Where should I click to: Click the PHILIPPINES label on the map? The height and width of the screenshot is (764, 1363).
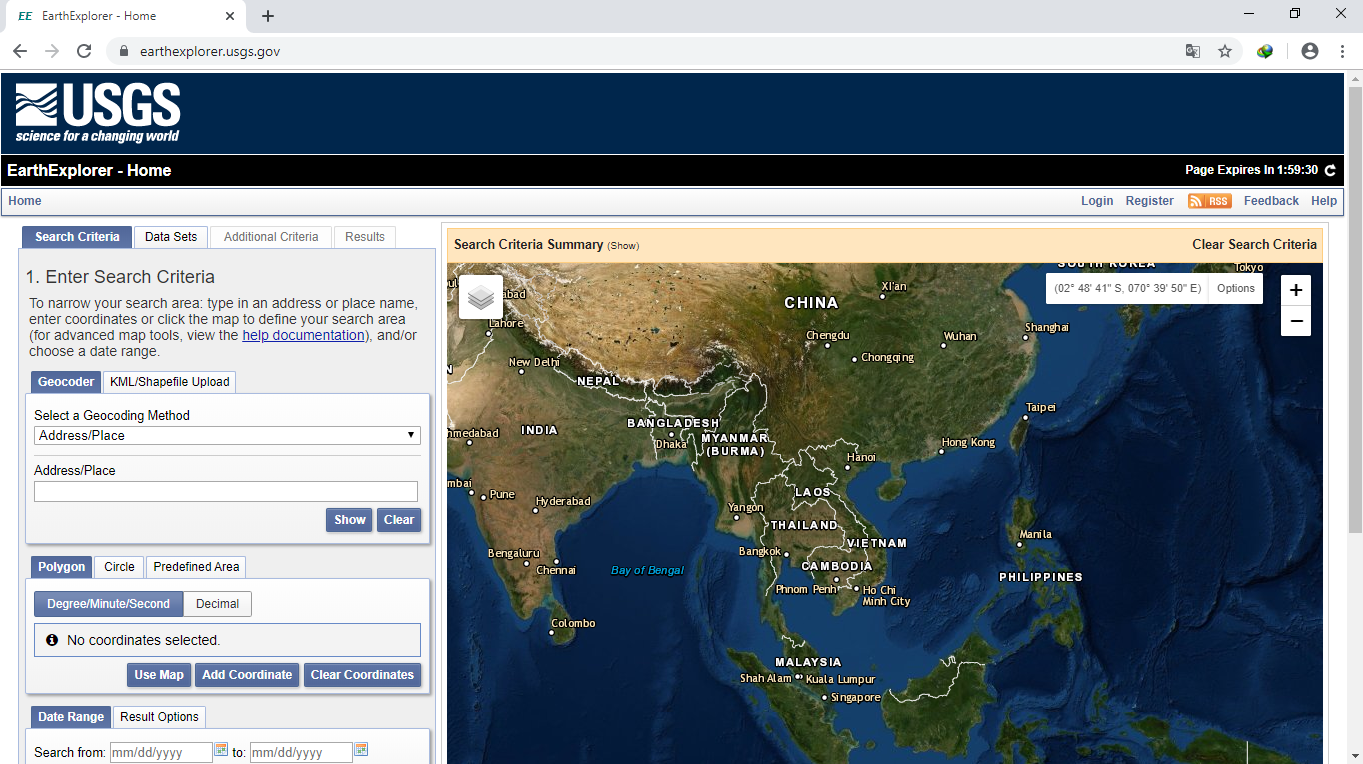pos(1041,577)
